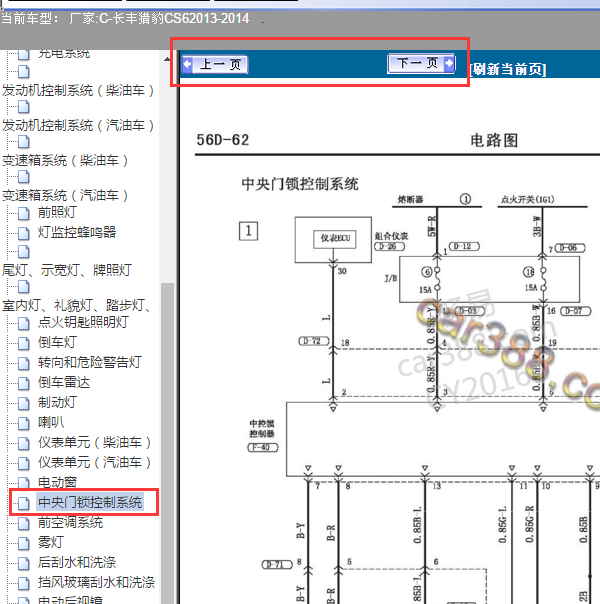Viewport: 600px width, 604px height.
Task: Open 变速箱系统（汽油车） entry
Action: coord(65,195)
